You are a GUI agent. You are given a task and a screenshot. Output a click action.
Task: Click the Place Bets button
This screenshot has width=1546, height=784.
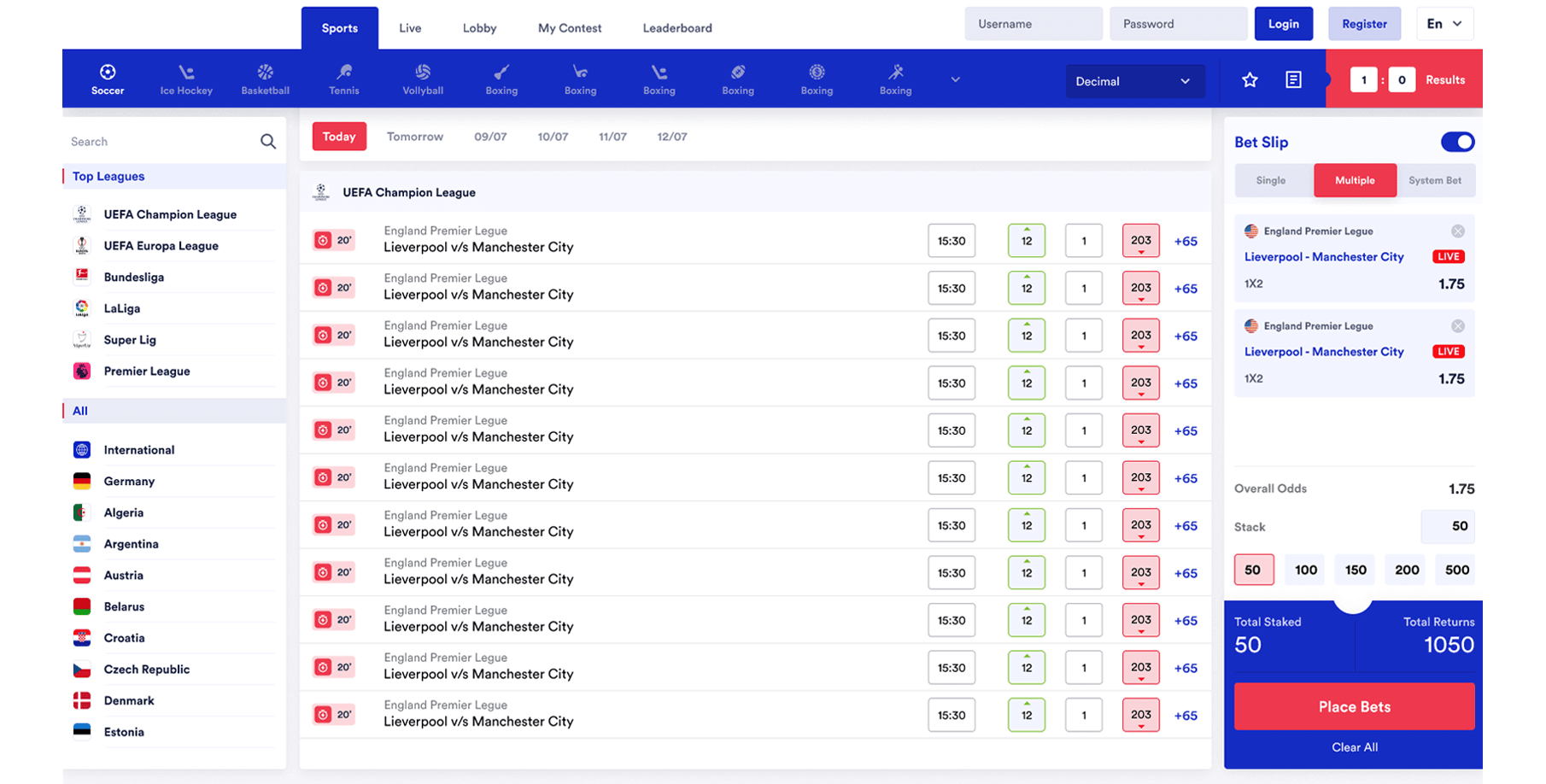click(1354, 706)
